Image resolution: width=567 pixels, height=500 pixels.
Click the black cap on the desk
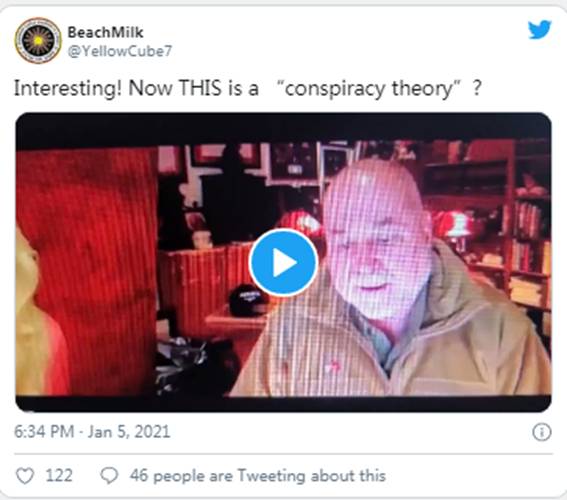[248, 300]
